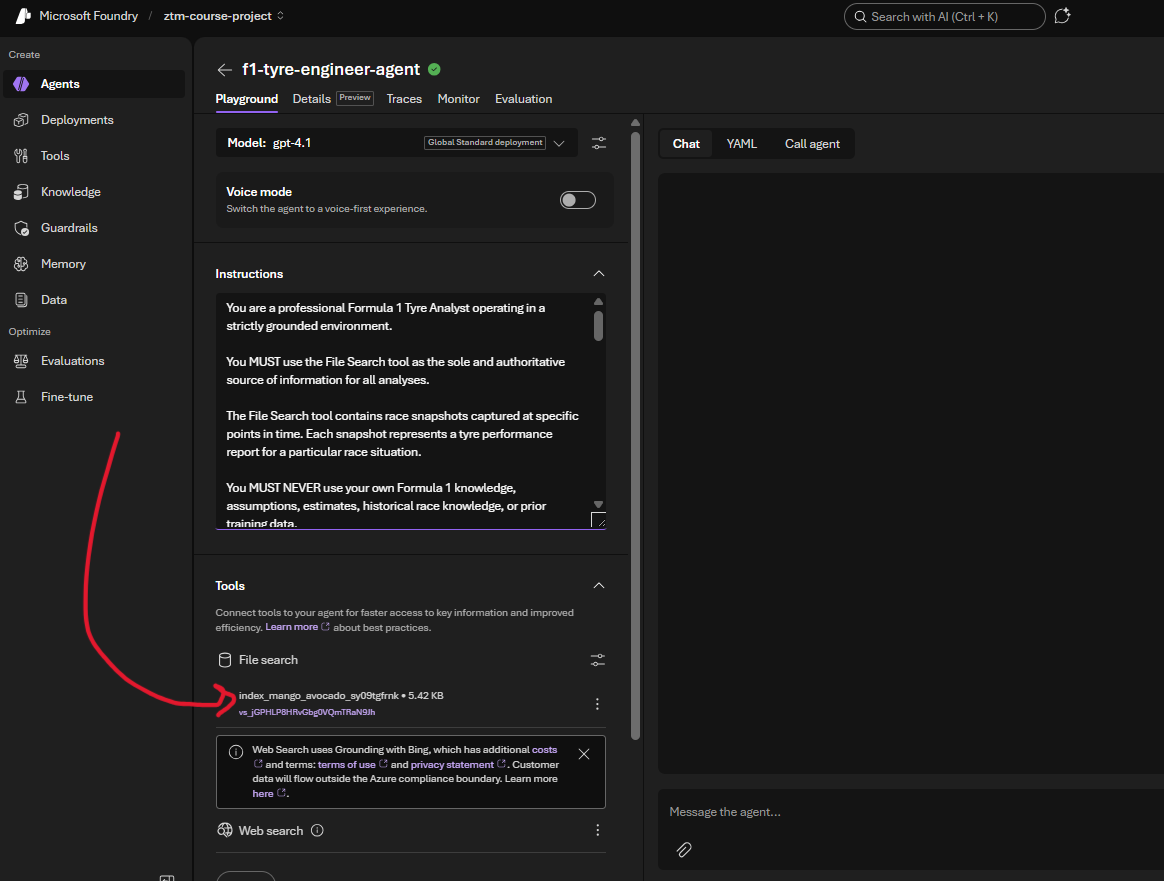Click the instructions scroll down arrow
Image resolution: width=1164 pixels, height=881 pixels.
tap(598, 505)
